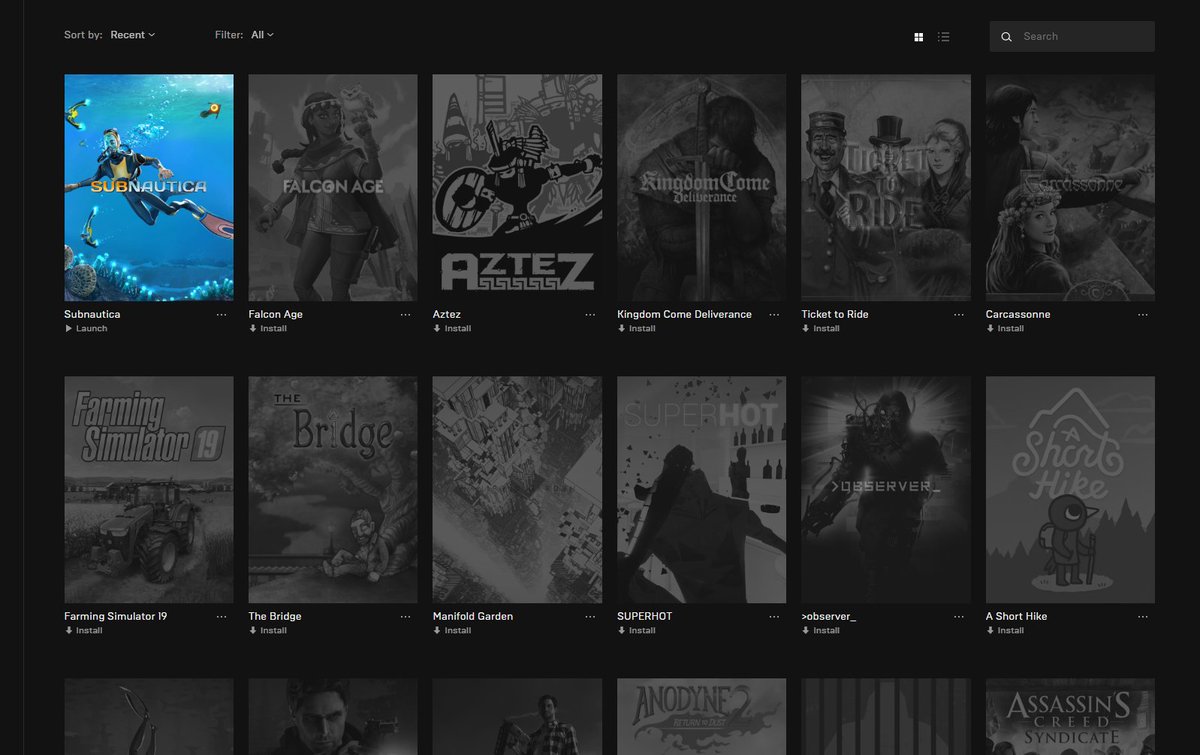The image size is (1200, 755).
Task: Install Falcon Age
Action: pos(268,328)
